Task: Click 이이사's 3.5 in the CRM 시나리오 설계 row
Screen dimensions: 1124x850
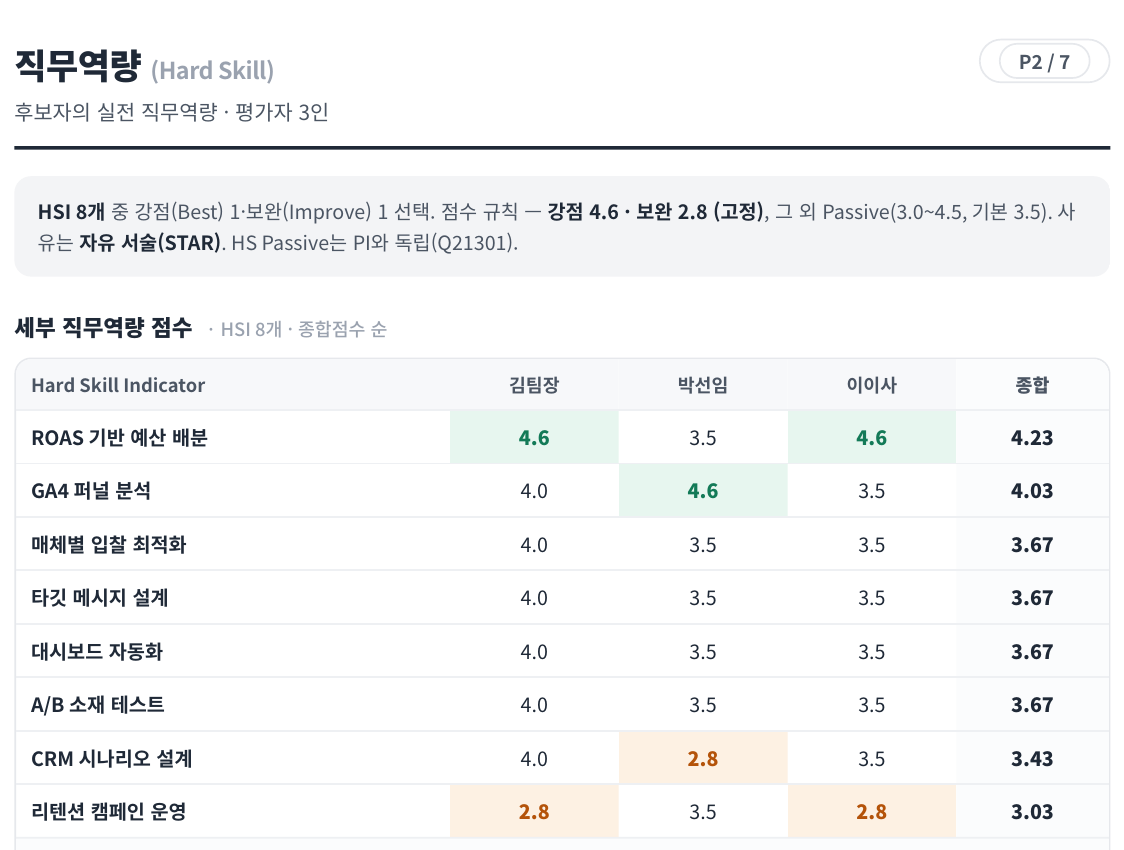Action: (872, 758)
